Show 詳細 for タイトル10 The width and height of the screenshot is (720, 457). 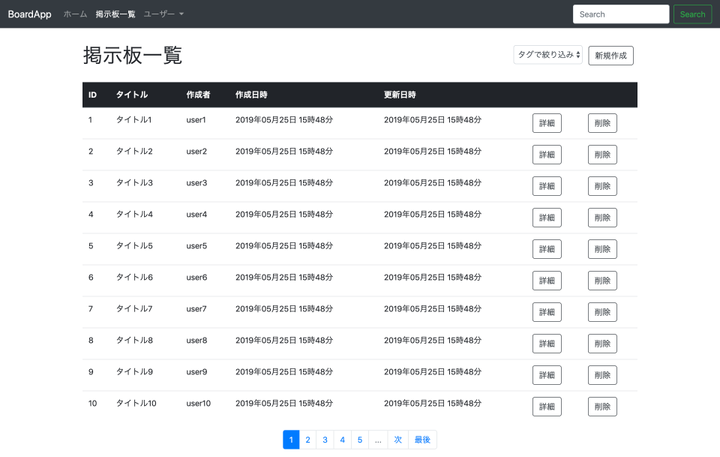click(547, 406)
